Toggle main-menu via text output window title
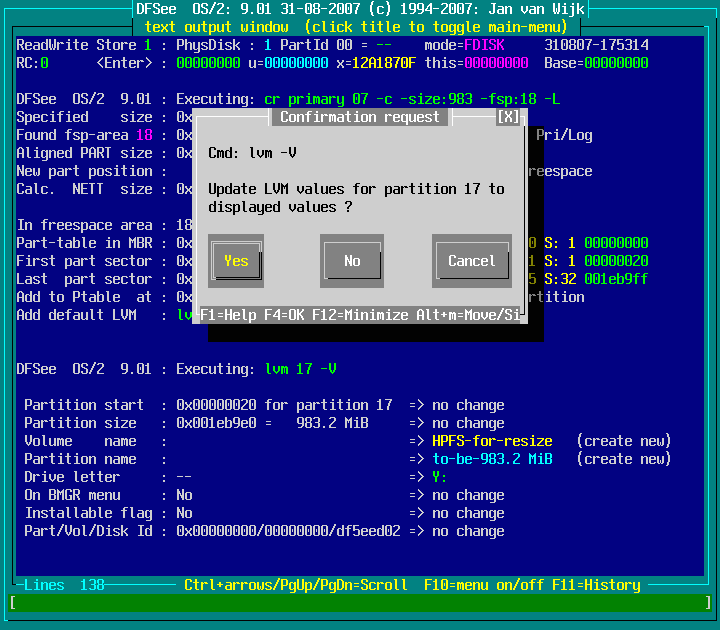Viewport: 720px width, 630px height. (x=360, y=27)
